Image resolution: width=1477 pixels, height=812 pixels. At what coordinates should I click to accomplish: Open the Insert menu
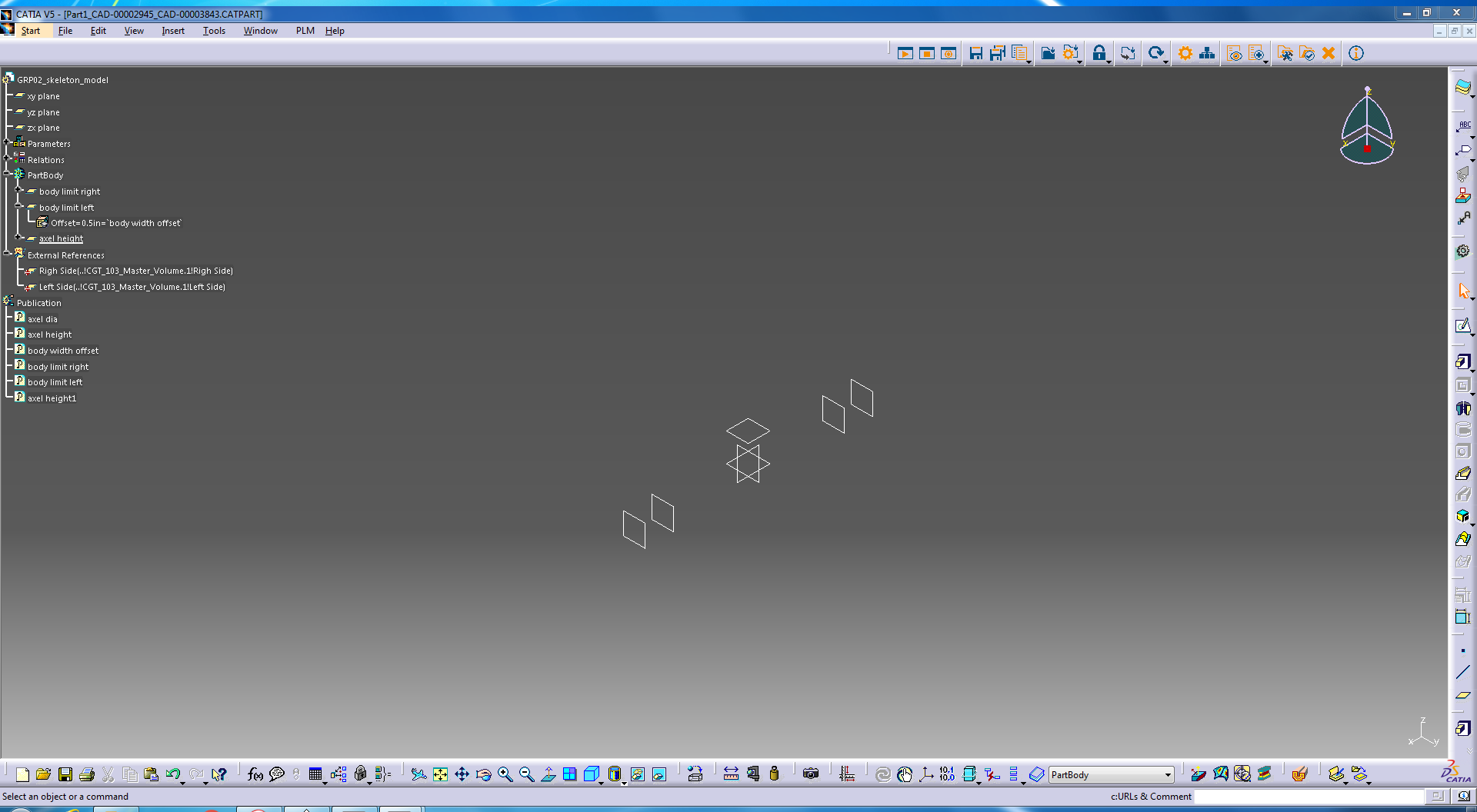coord(173,31)
